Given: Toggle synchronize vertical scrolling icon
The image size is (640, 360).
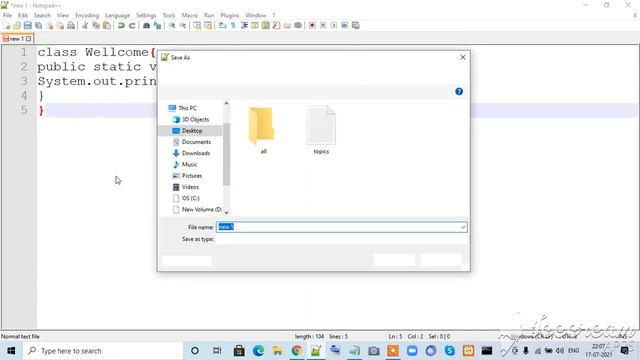Looking at the screenshot, I should tap(197, 25).
